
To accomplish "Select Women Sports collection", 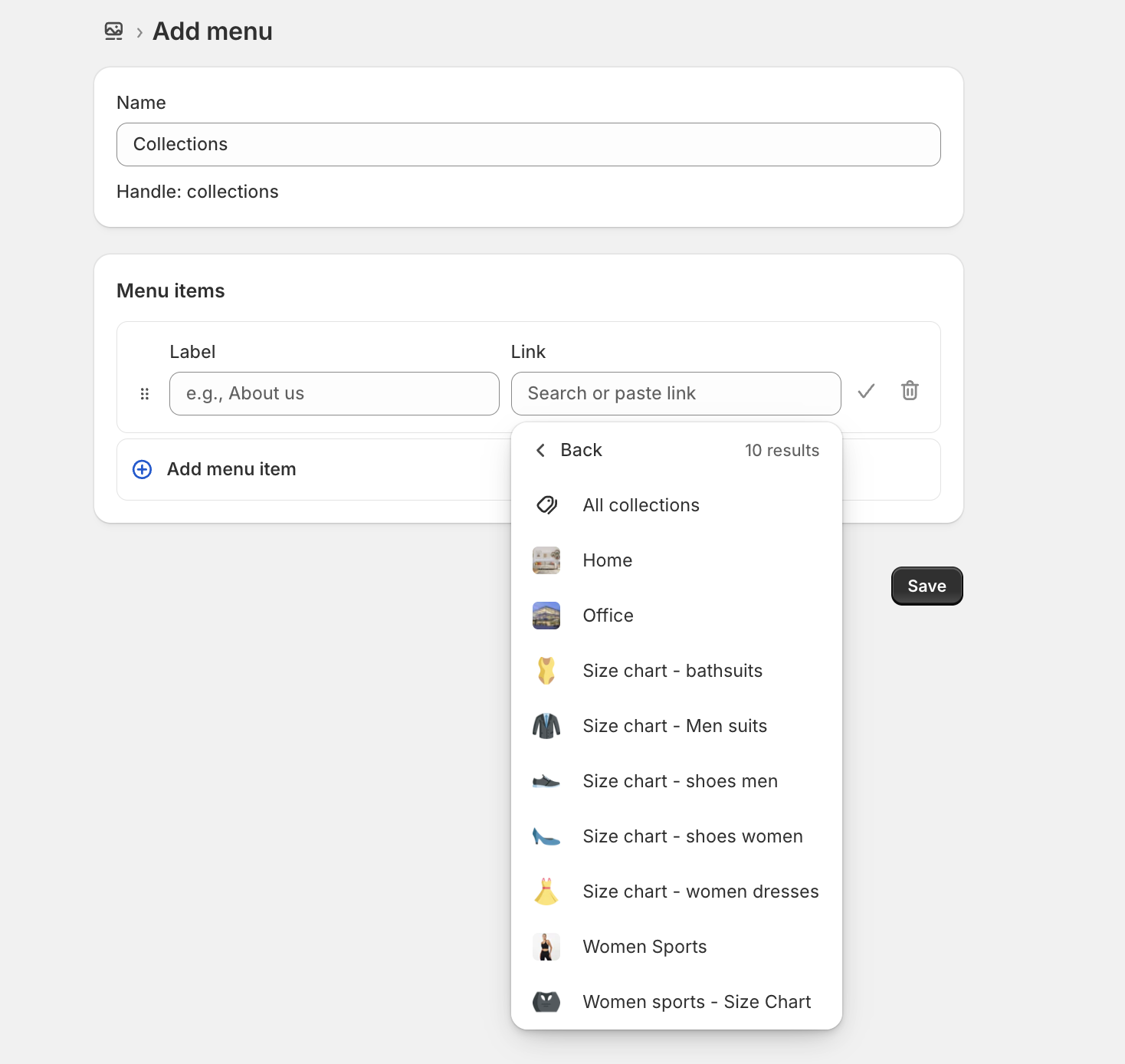I will [x=644, y=947].
